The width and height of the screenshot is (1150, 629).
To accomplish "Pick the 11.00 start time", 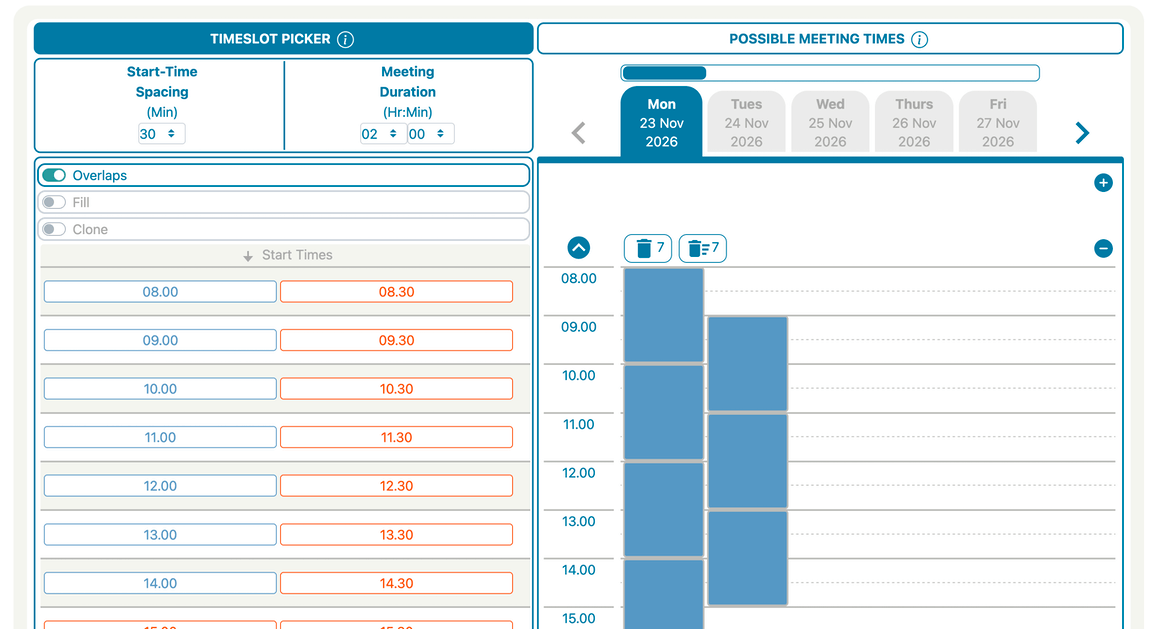I will coord(160,438).
